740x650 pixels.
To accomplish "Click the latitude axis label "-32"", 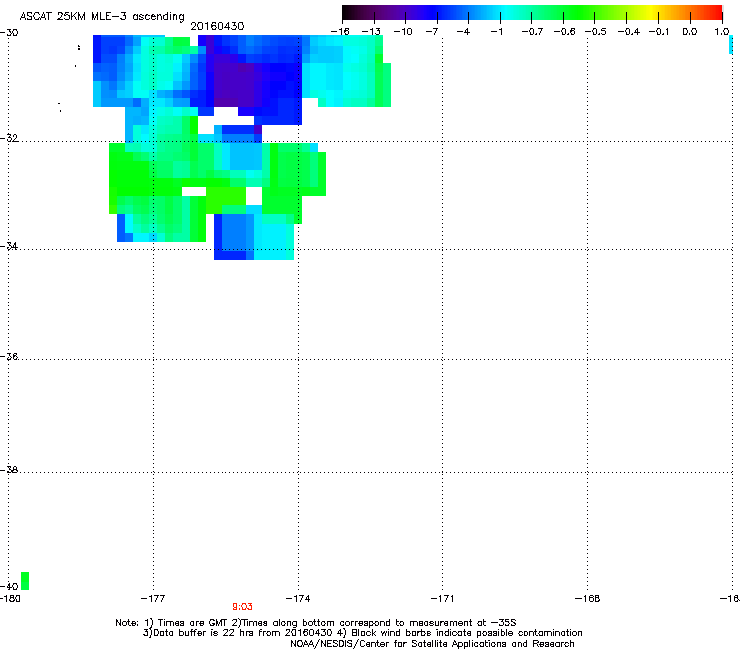I will coord(9,138).
